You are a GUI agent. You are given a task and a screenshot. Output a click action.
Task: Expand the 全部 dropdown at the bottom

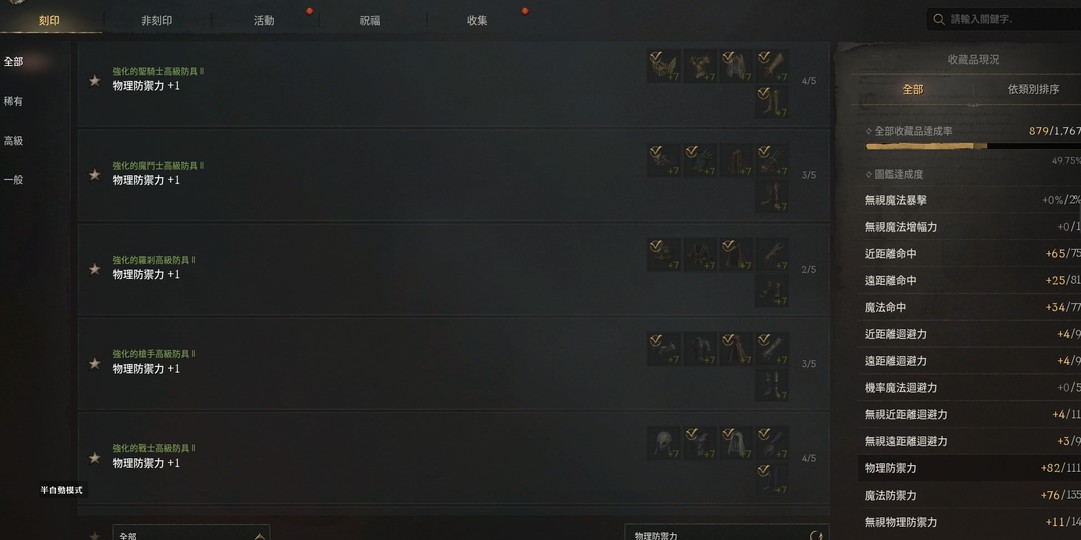pos(191,533)
